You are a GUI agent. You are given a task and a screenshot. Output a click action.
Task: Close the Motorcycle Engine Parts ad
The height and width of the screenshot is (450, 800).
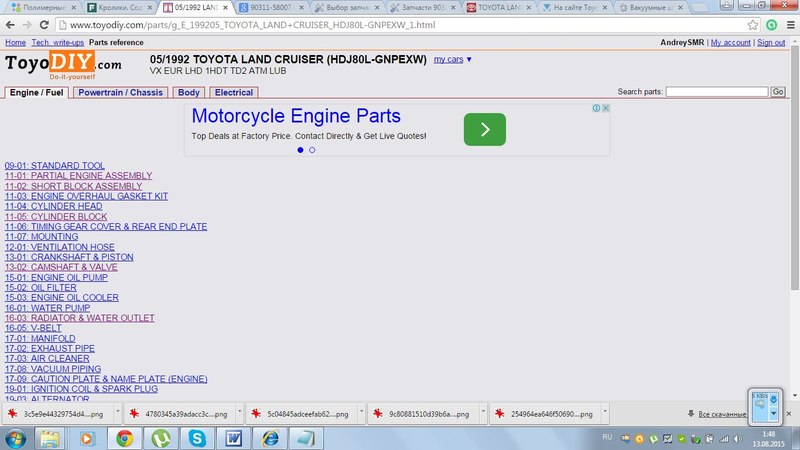[x=605, y=108]
